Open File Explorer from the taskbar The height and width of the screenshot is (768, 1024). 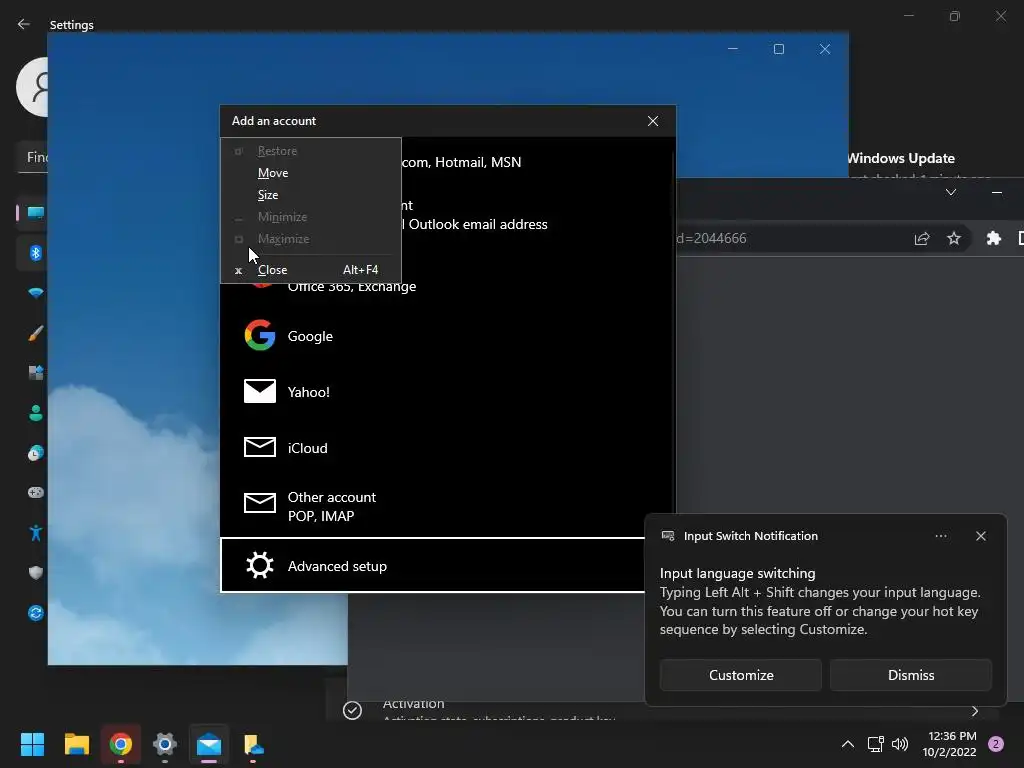click(x=76, y=744)
